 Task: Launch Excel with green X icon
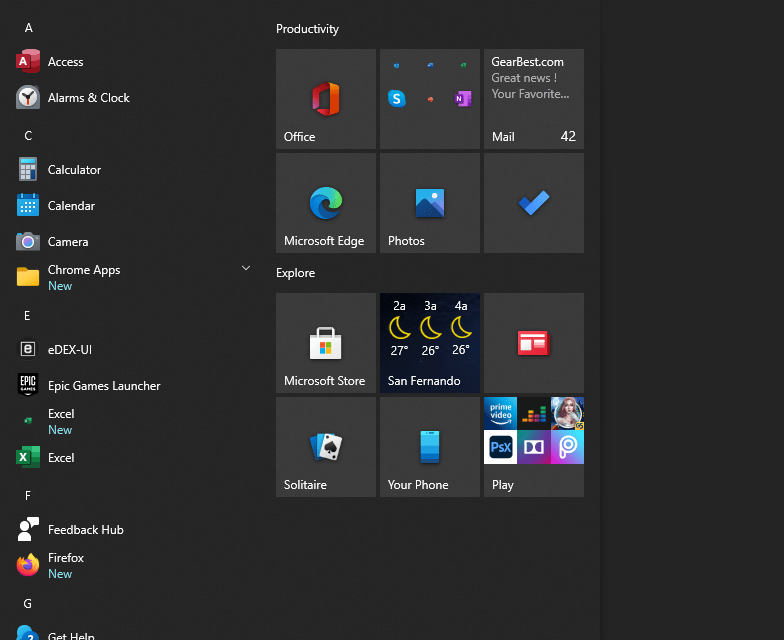point(132,458)
